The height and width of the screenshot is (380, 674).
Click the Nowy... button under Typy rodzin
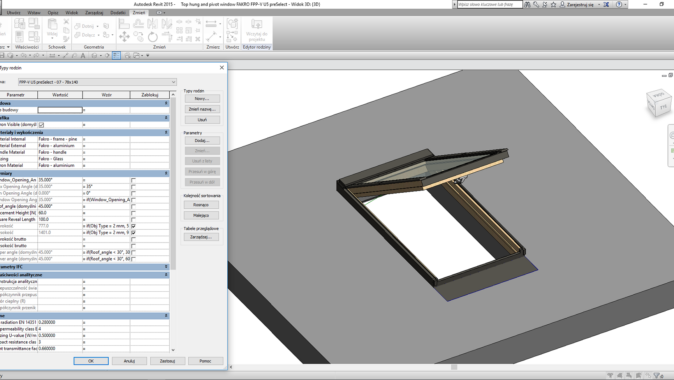click(x=202, y=98)
